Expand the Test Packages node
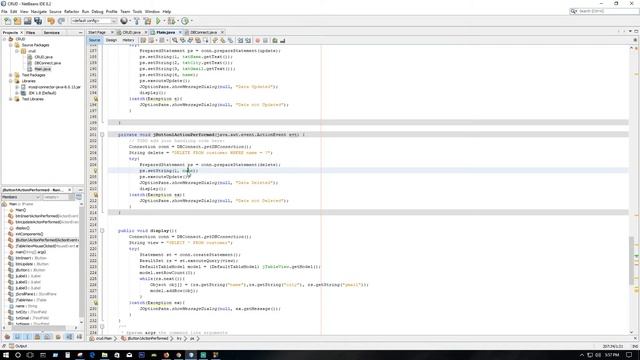This screenshot has width=640, height=360. tap(11, 75)
